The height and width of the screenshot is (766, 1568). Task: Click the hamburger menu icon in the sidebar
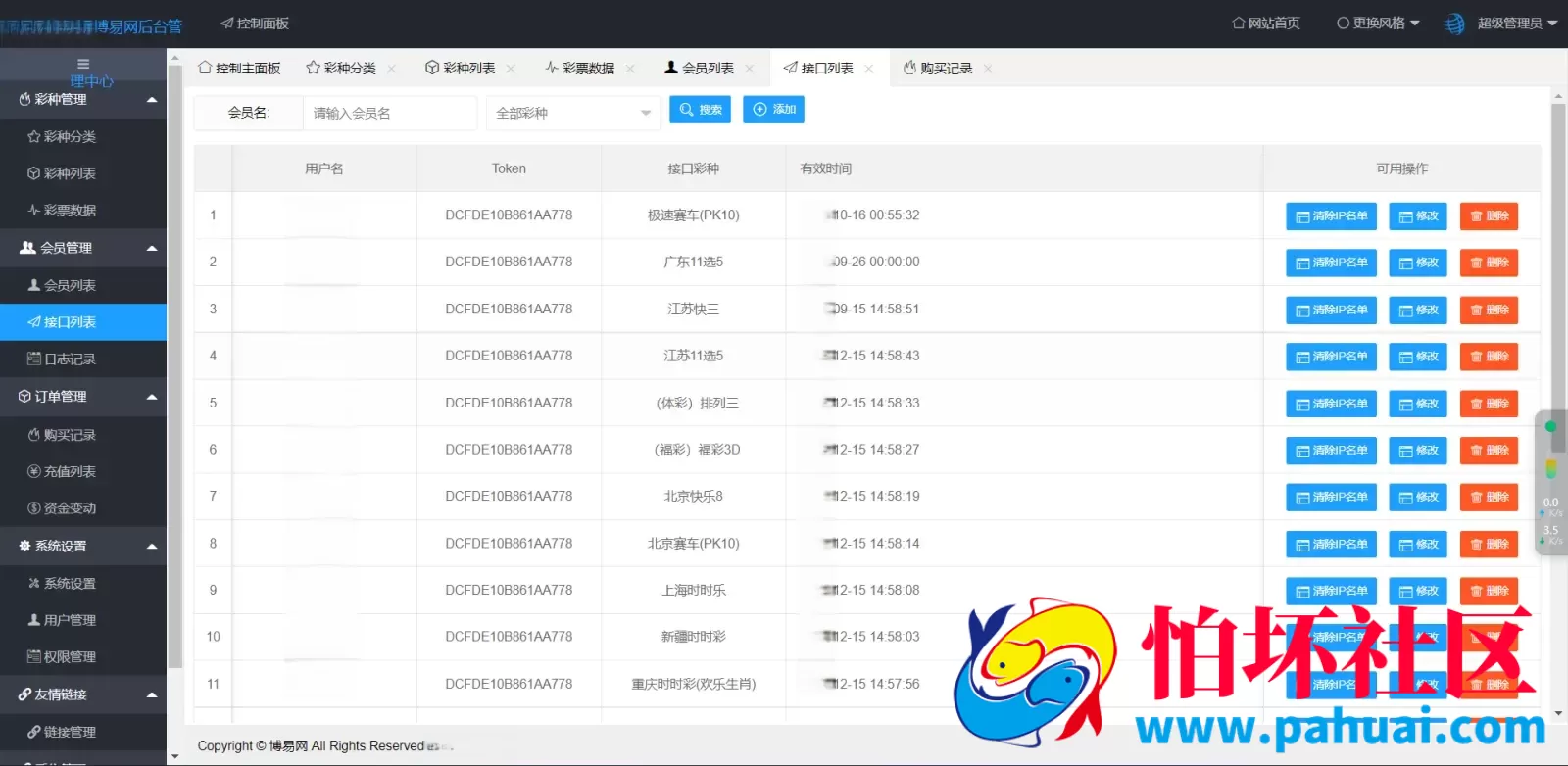coord(83,64)
